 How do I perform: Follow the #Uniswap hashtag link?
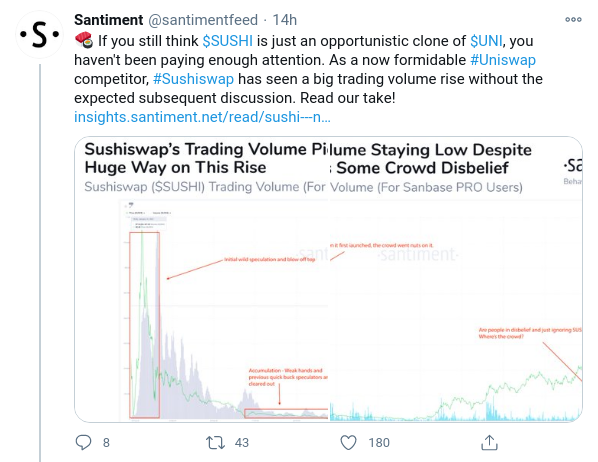click(x=503, y=60)
